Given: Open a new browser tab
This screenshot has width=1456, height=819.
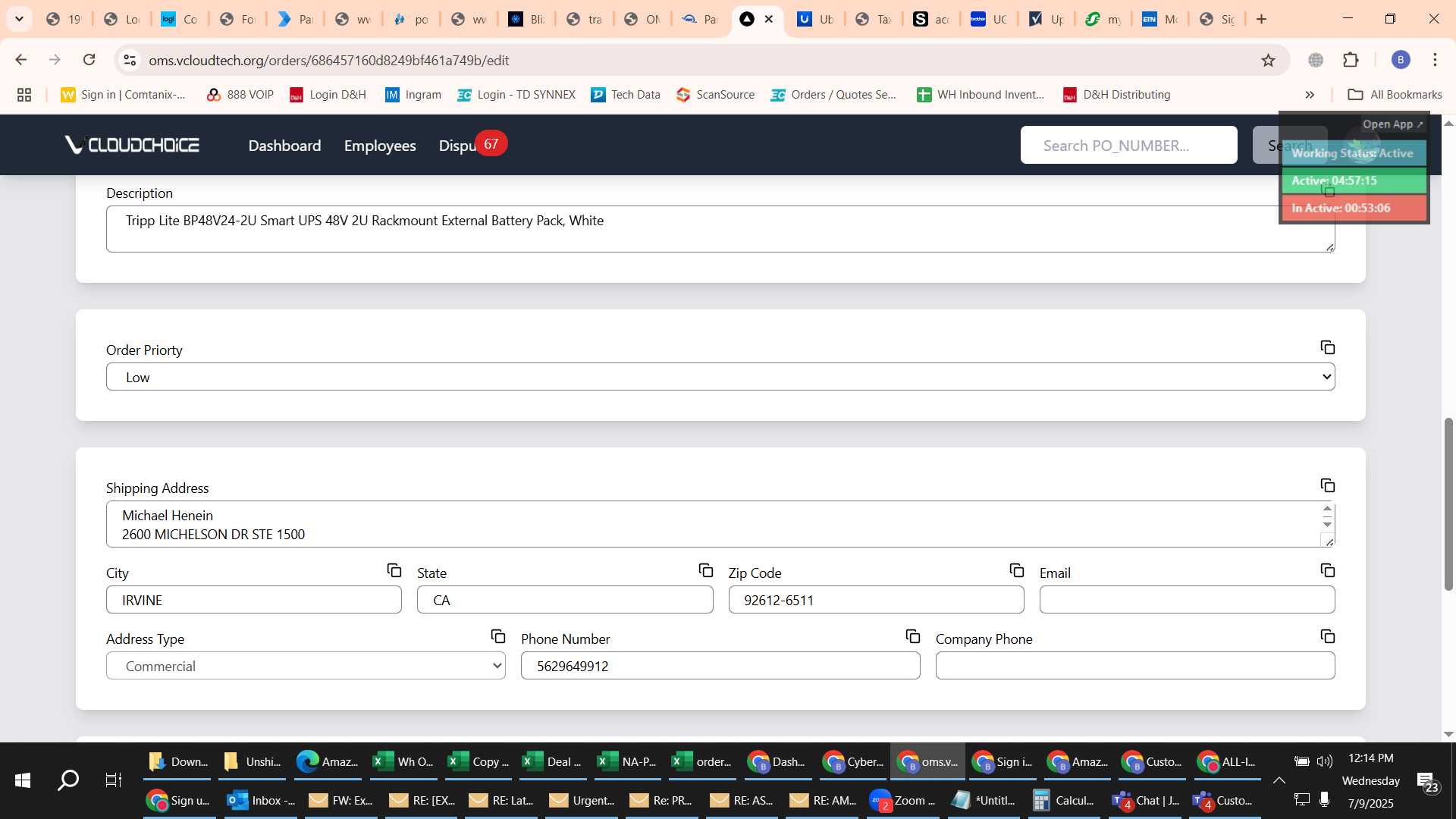Looking at the screenshot, I should click(1261, 19).
